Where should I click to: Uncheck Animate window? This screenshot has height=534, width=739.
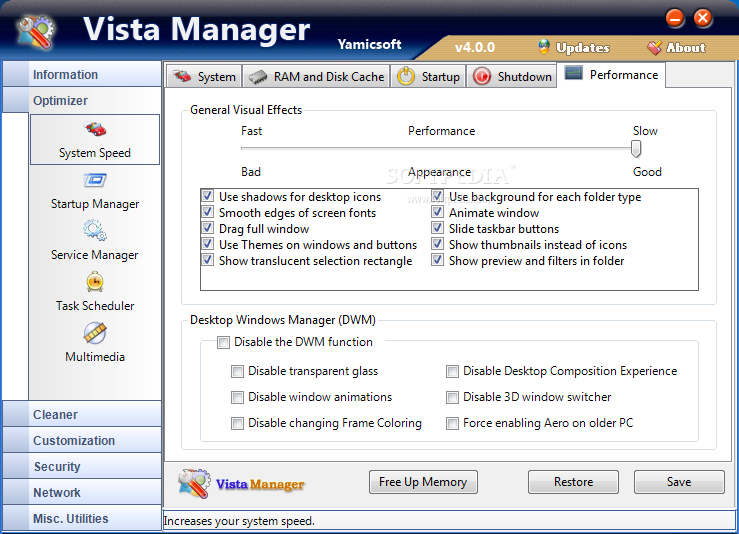tap(437, 212)
